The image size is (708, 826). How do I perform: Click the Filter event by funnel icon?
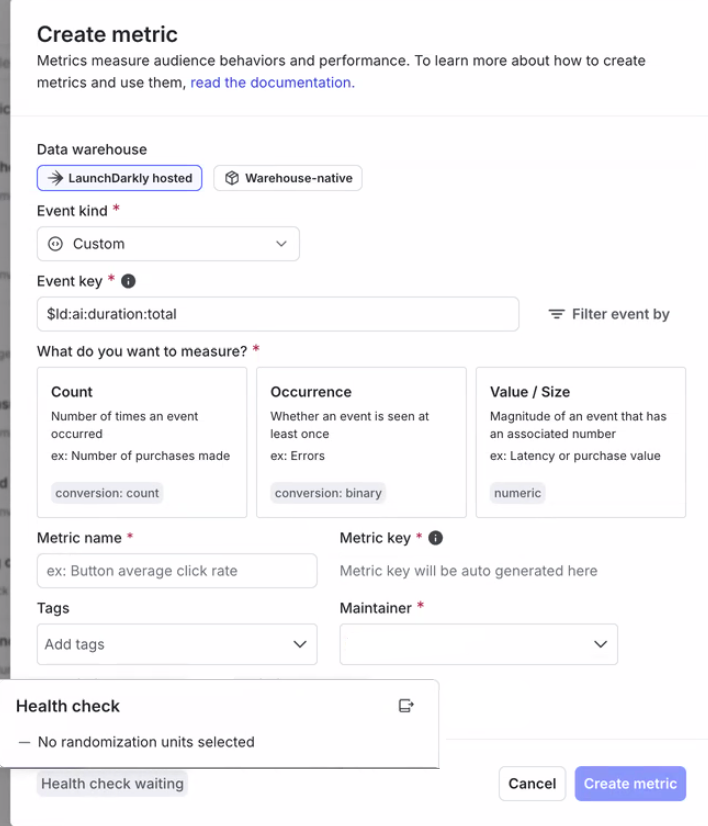pyautogui.click(x=557, y=314)
